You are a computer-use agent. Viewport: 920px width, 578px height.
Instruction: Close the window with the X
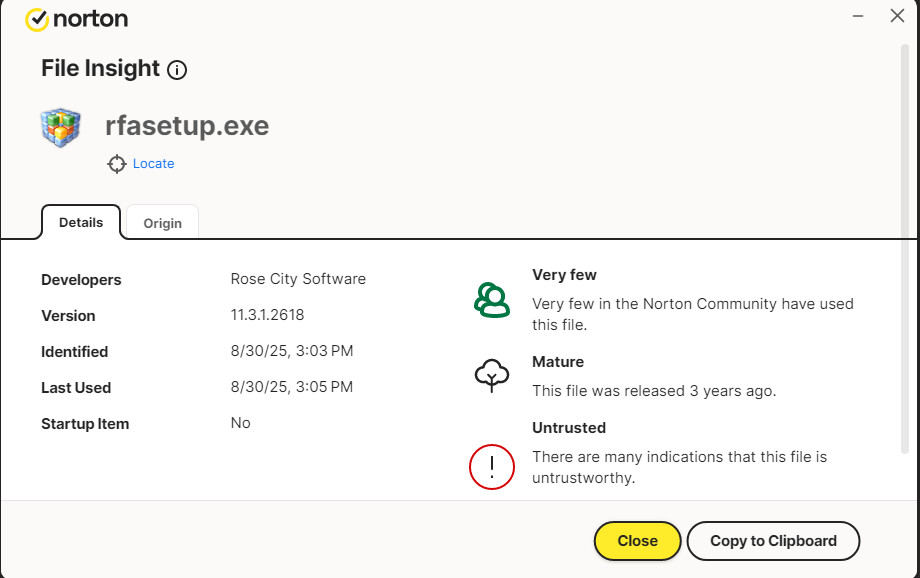897,17
